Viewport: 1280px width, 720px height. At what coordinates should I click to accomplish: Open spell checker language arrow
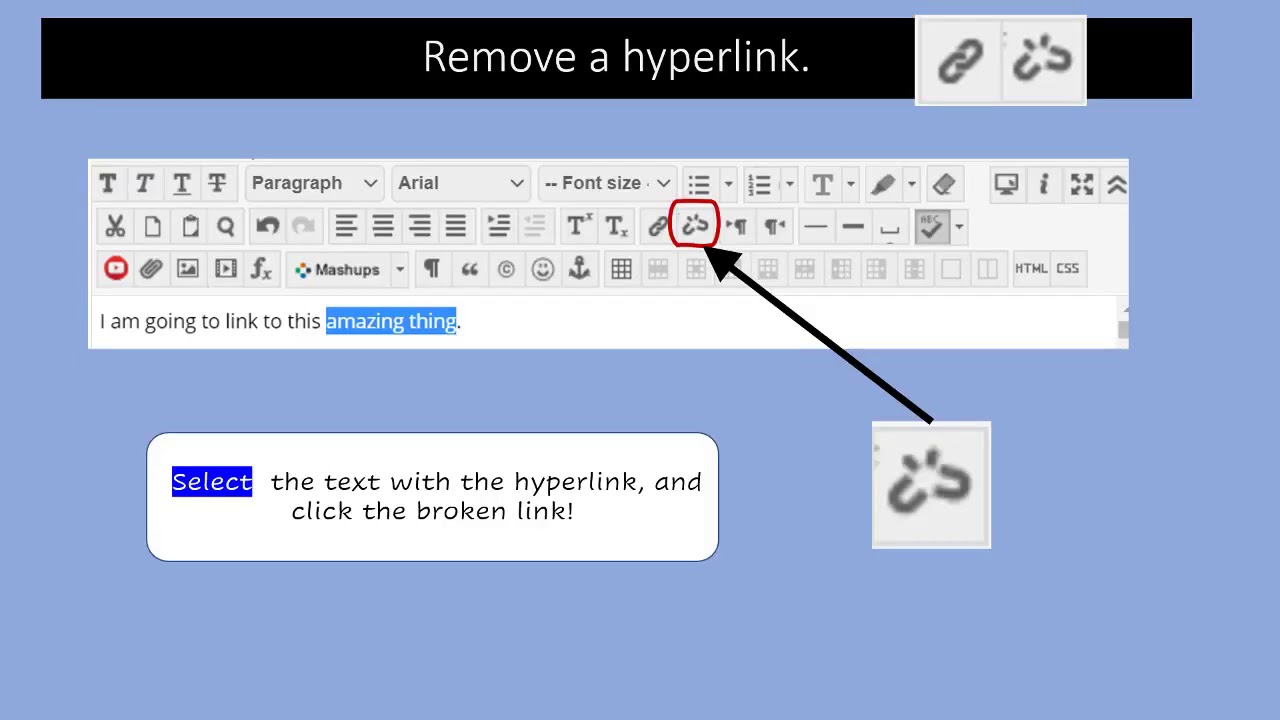pyautogui.click(x=959, y=227)
